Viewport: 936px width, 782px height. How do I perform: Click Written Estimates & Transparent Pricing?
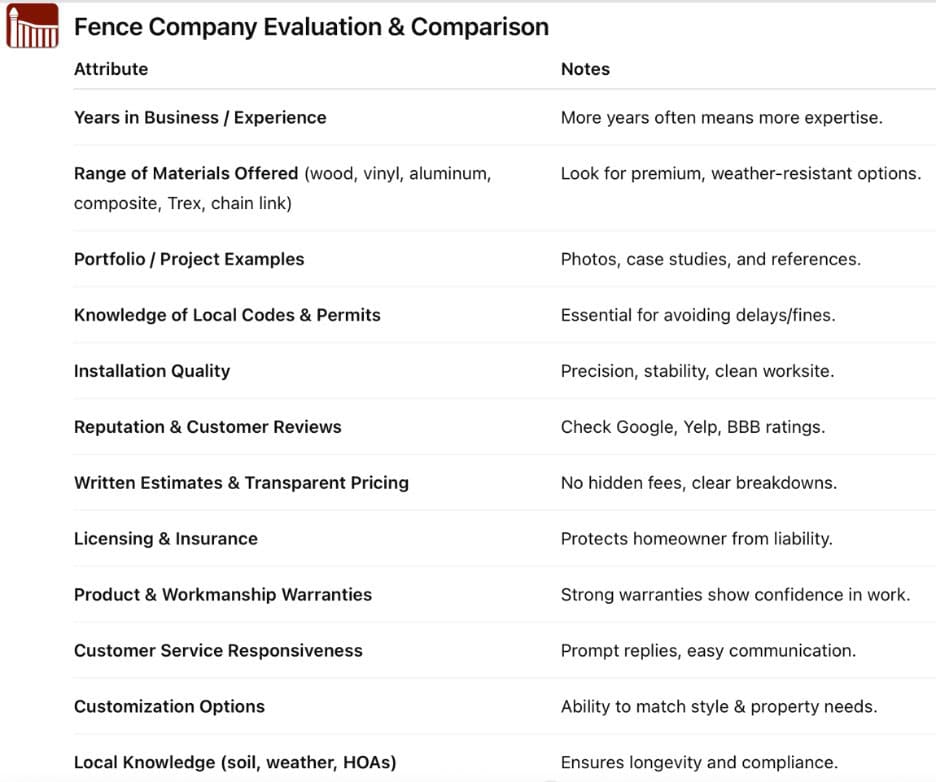(241, 483)
